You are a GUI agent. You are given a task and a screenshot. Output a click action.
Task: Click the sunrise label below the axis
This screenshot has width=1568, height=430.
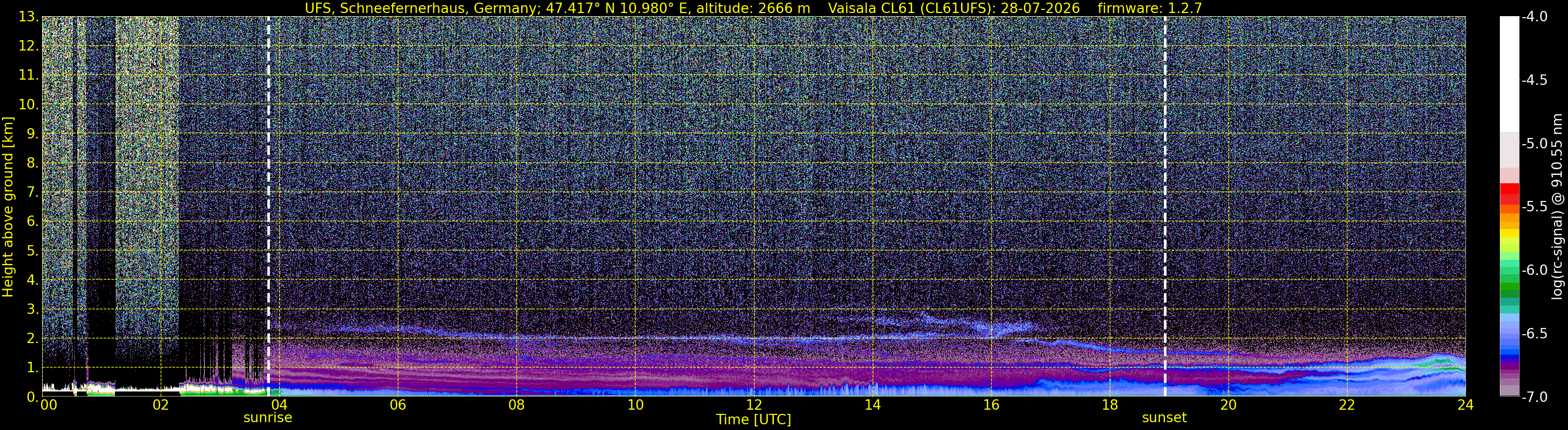point(268,418)
